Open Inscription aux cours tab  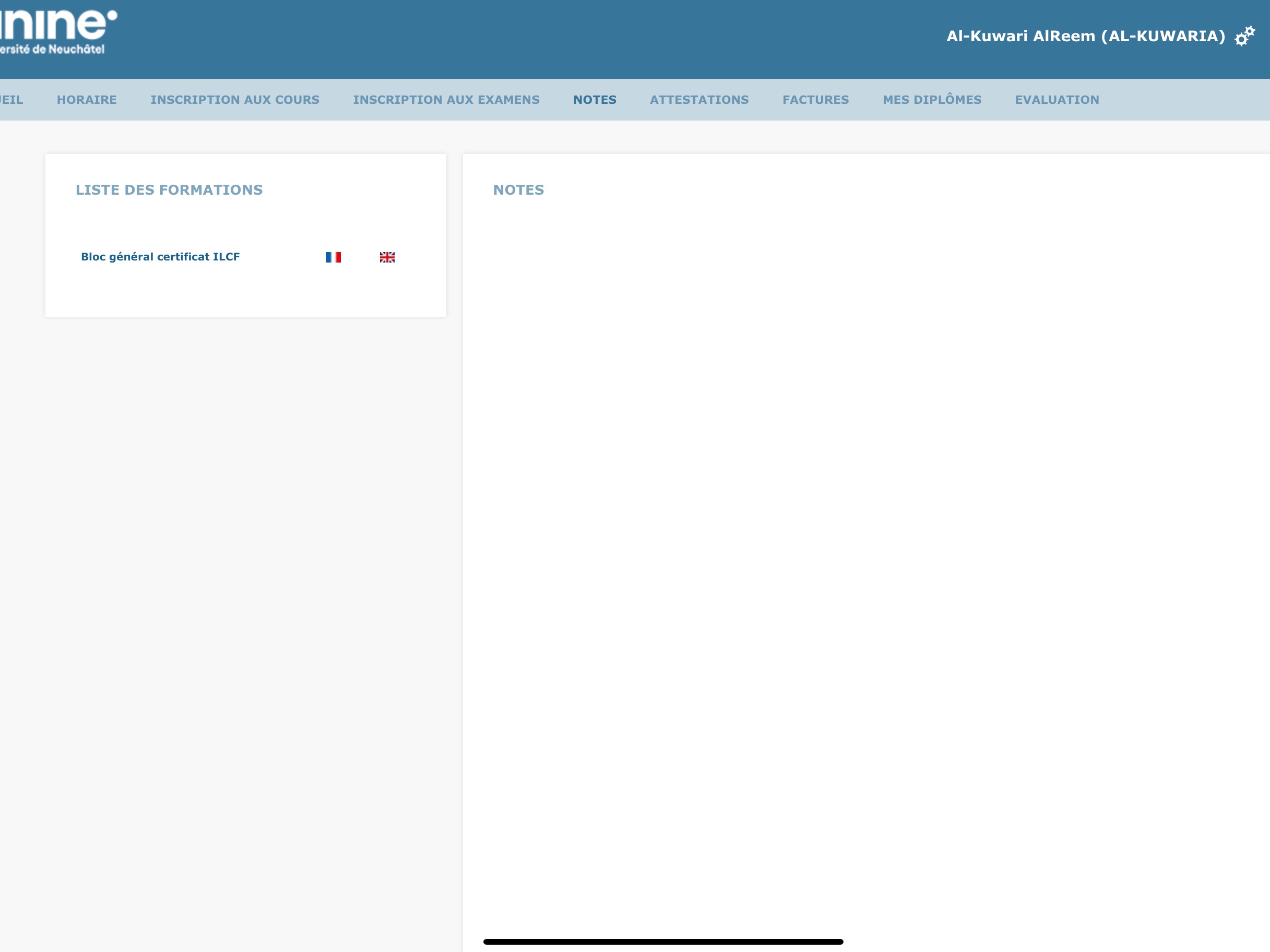click(235, 100)
